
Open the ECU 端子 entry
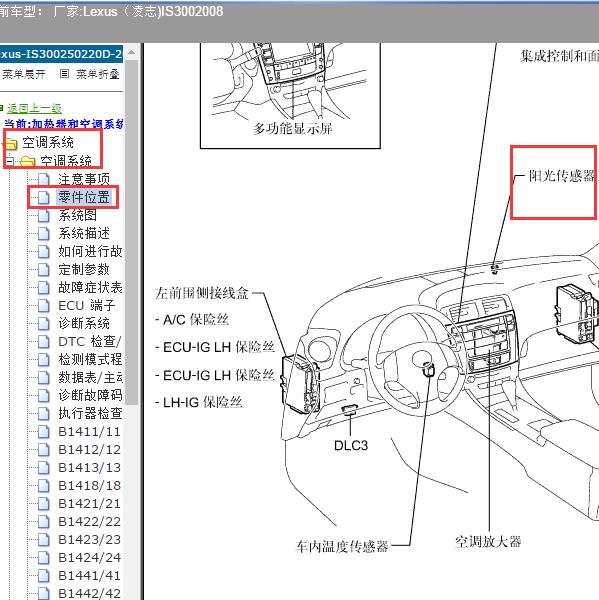coord(87,305)
